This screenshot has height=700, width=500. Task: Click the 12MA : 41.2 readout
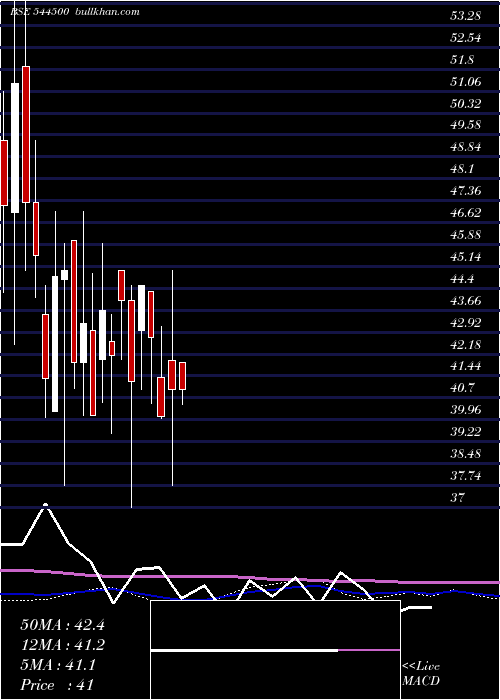62,645
